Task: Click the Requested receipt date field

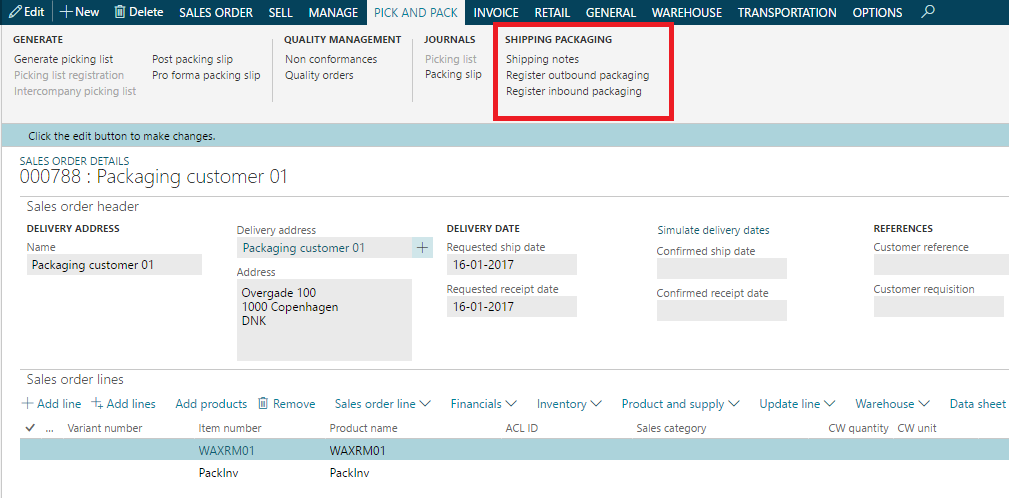Action: 512,306
